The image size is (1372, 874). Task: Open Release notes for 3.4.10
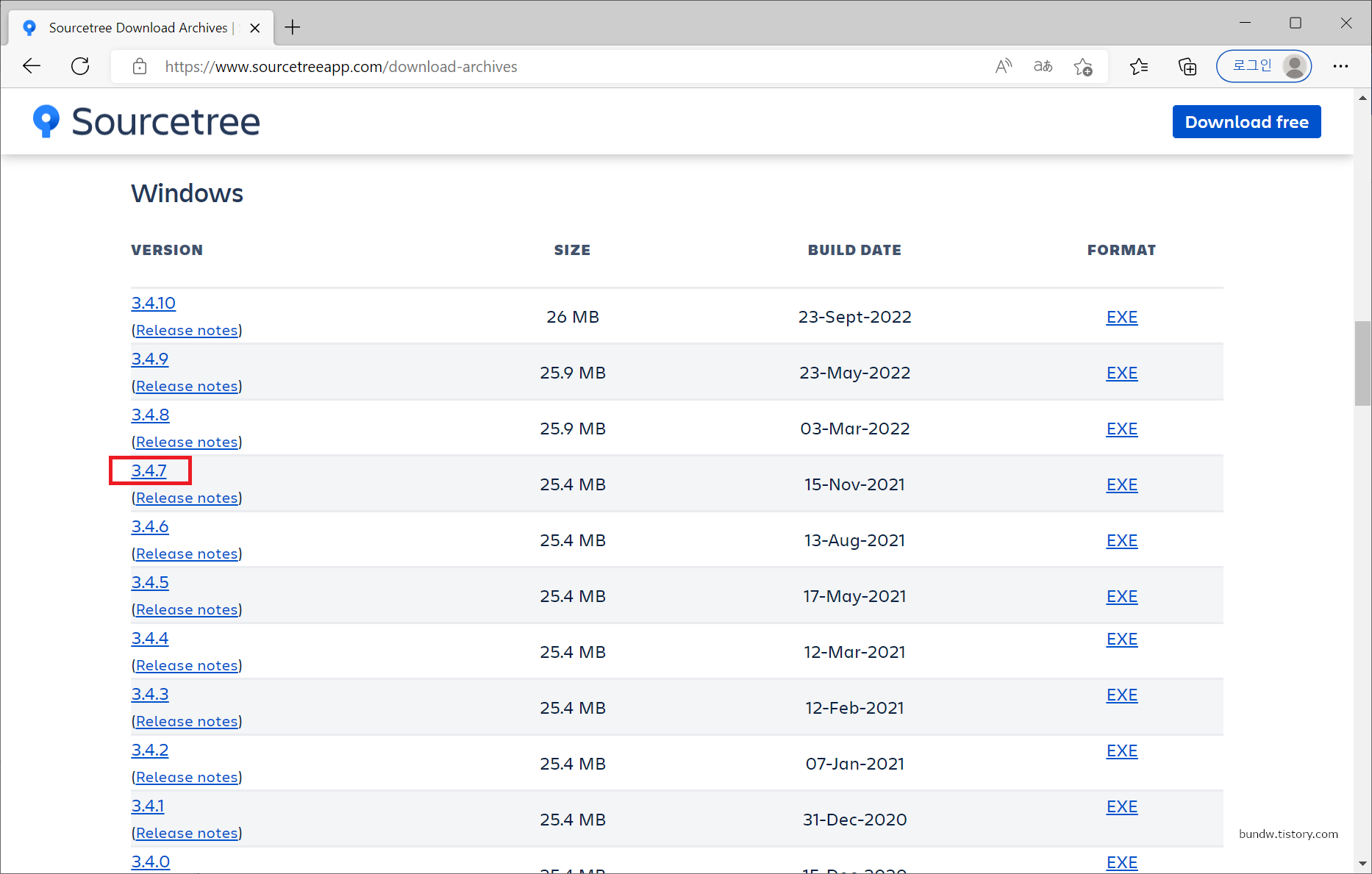coord(187,331)
